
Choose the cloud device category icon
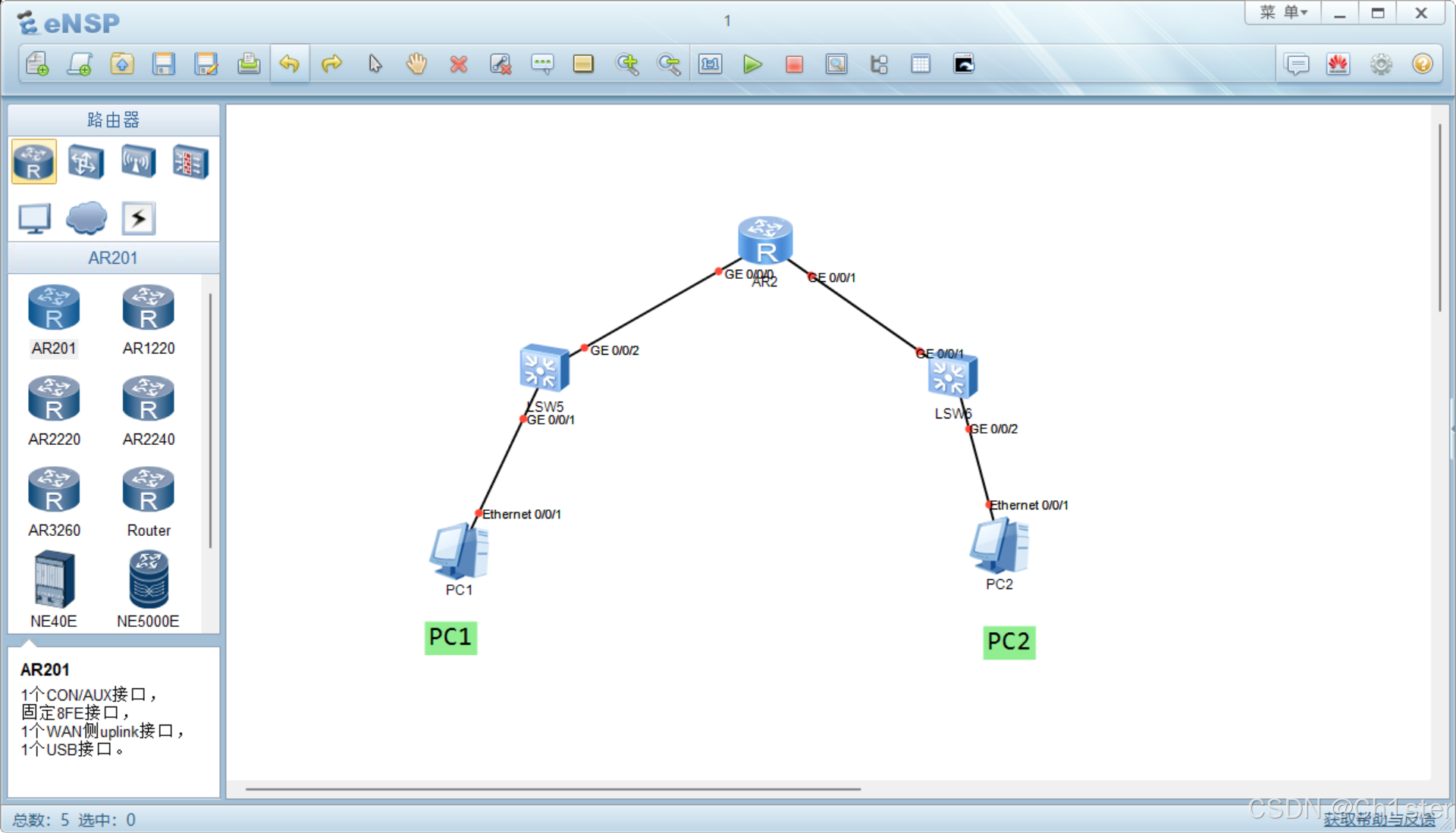point(86,218)
